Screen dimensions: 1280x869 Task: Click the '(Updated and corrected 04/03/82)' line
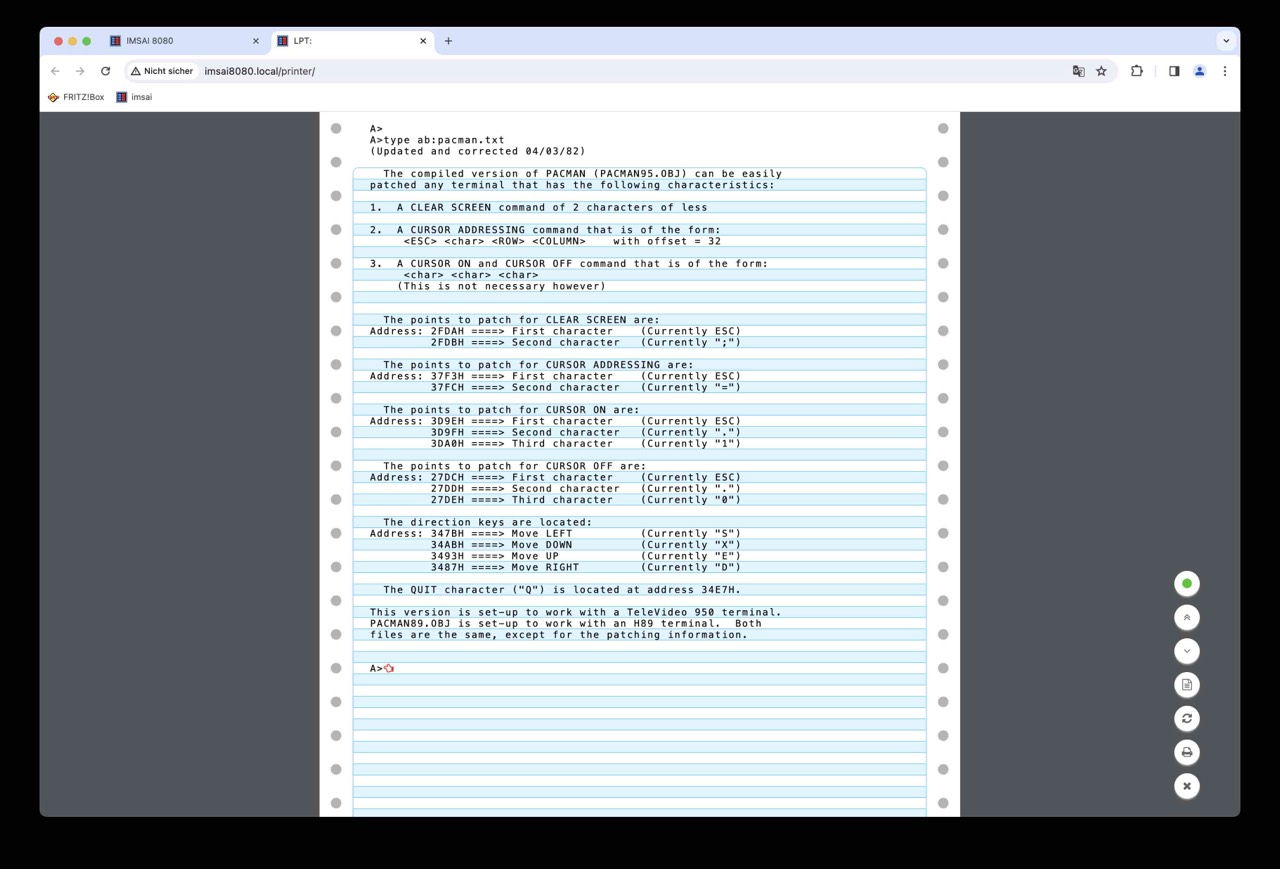point(477,151)
